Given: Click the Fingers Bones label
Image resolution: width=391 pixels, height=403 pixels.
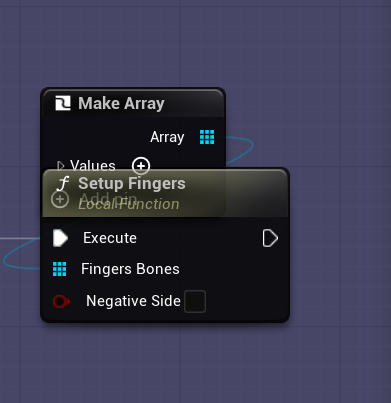Looking at the screenshot, I should (x=130, y=269).
